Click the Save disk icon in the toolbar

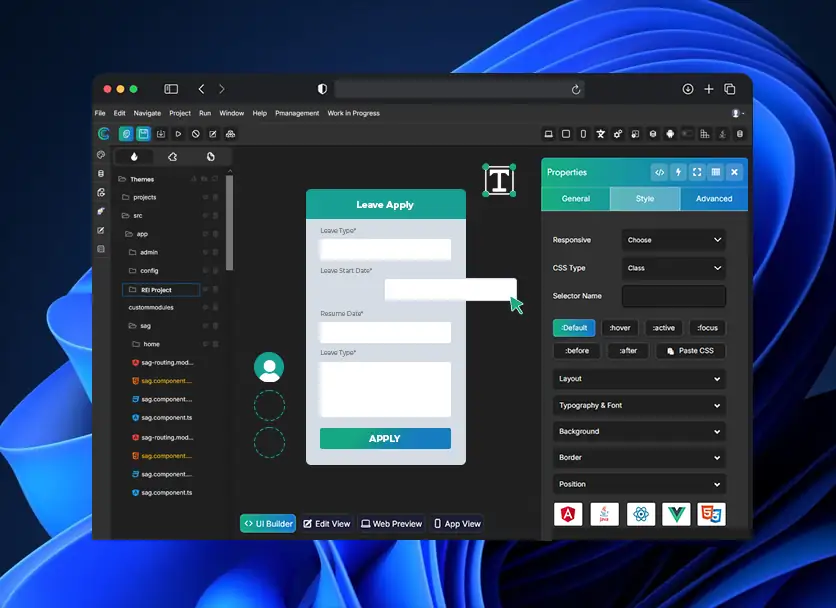(143, 134)
